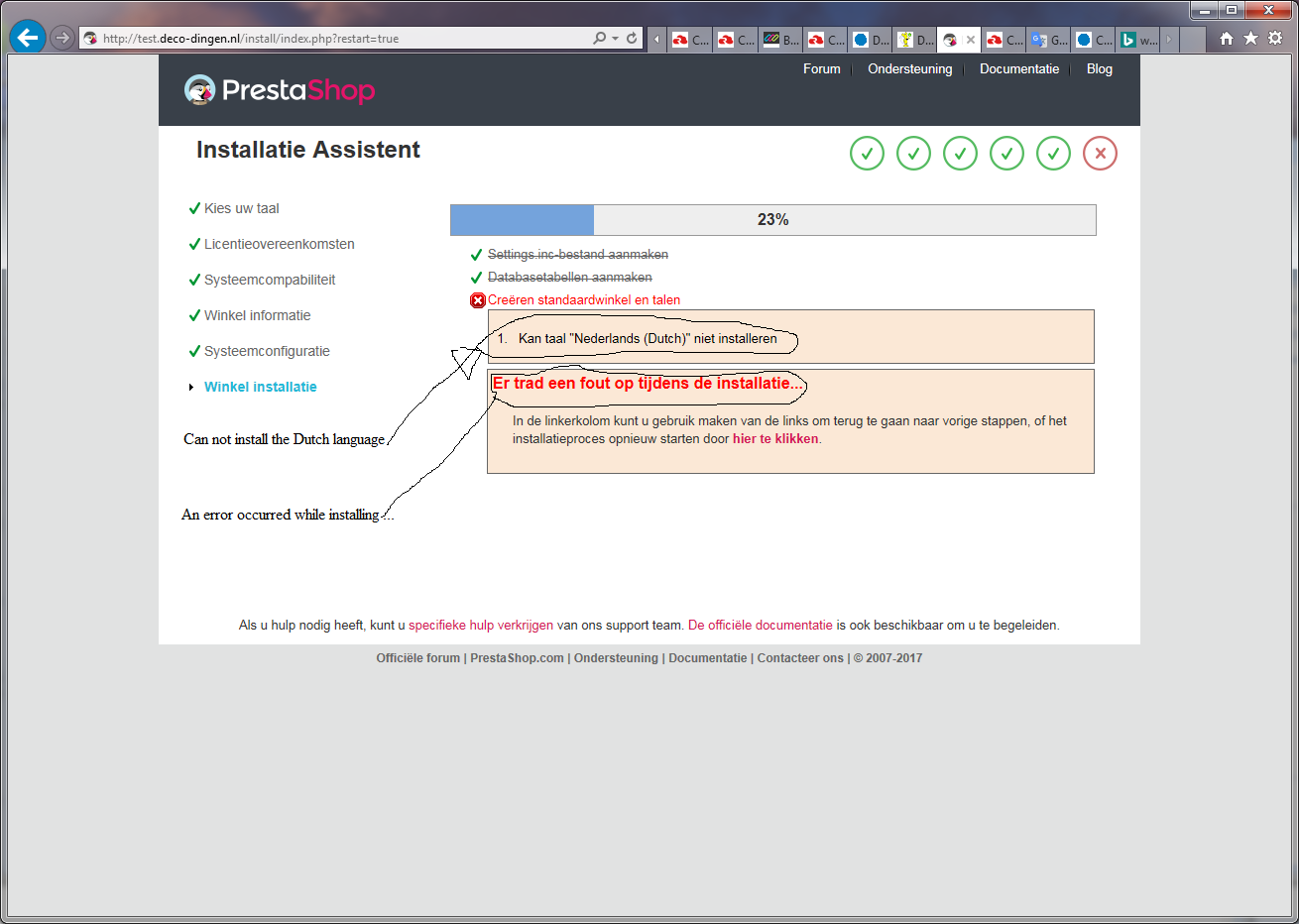The image size is (1299, 924).
Task: Open the Ondersteuning header link
Action: [x=909, y=68]
